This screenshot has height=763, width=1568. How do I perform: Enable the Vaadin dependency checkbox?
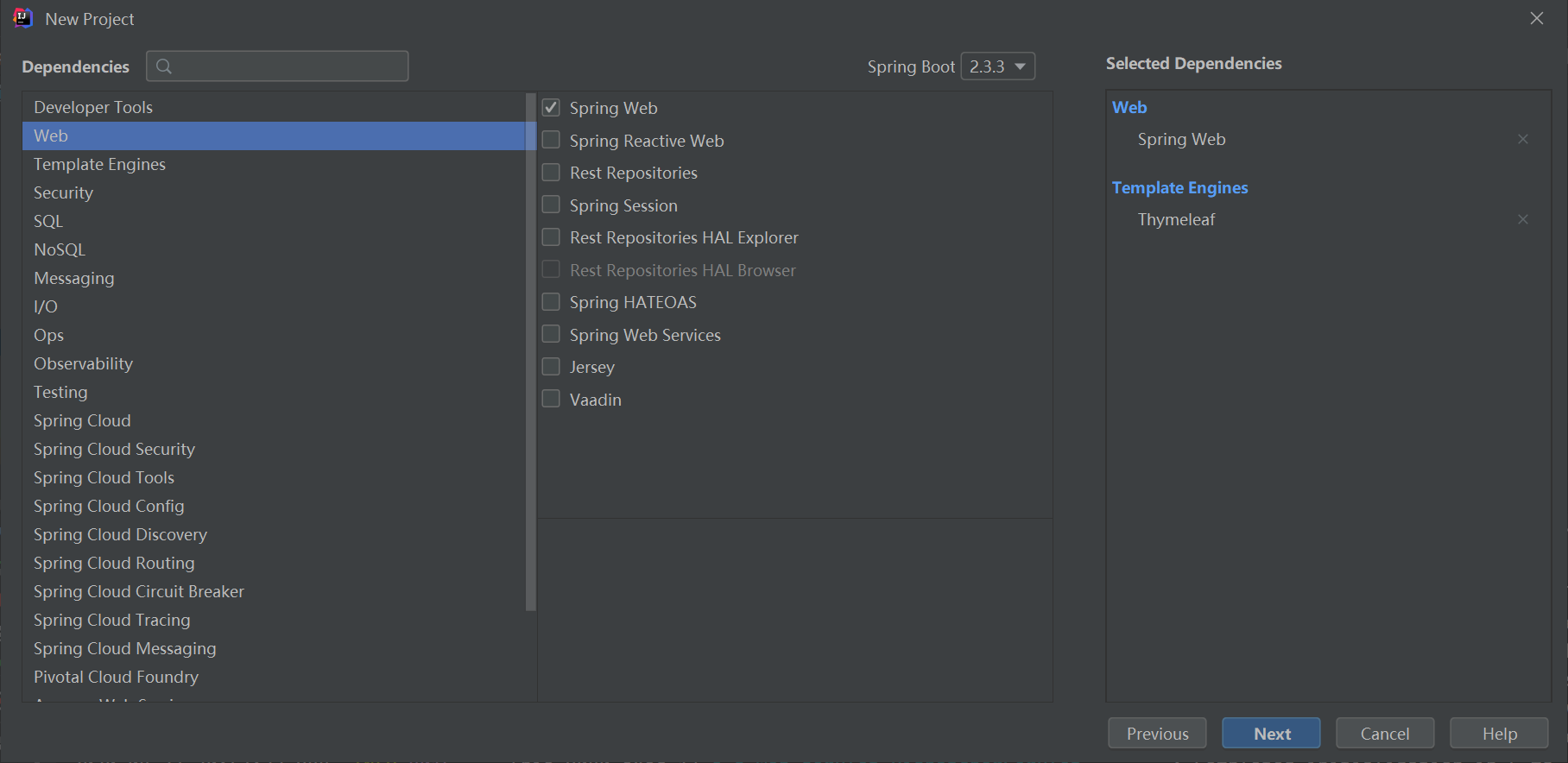click(551, 399)
